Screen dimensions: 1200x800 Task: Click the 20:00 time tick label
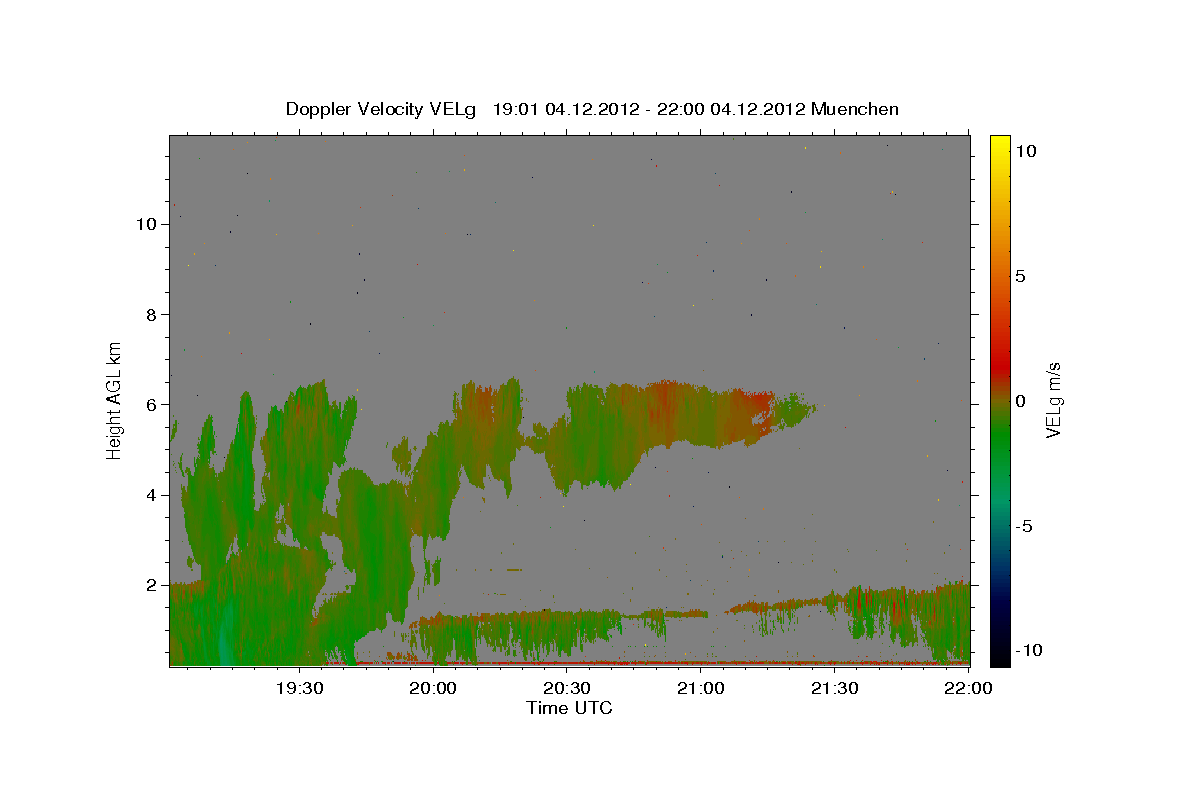pos(433,688)
